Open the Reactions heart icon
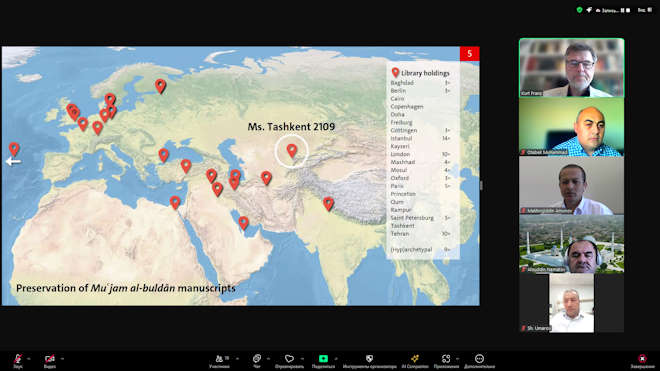This screenshot has width=660, height=371. (x=289, y=359)
